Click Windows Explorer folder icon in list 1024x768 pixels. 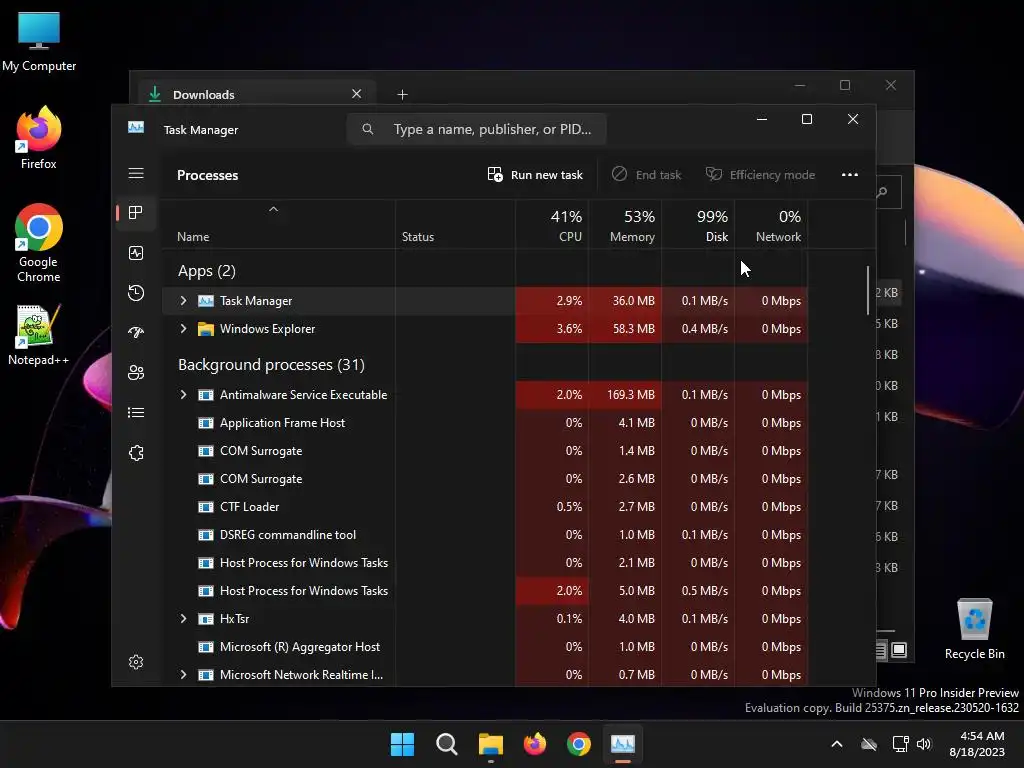(x=206, y=328)
